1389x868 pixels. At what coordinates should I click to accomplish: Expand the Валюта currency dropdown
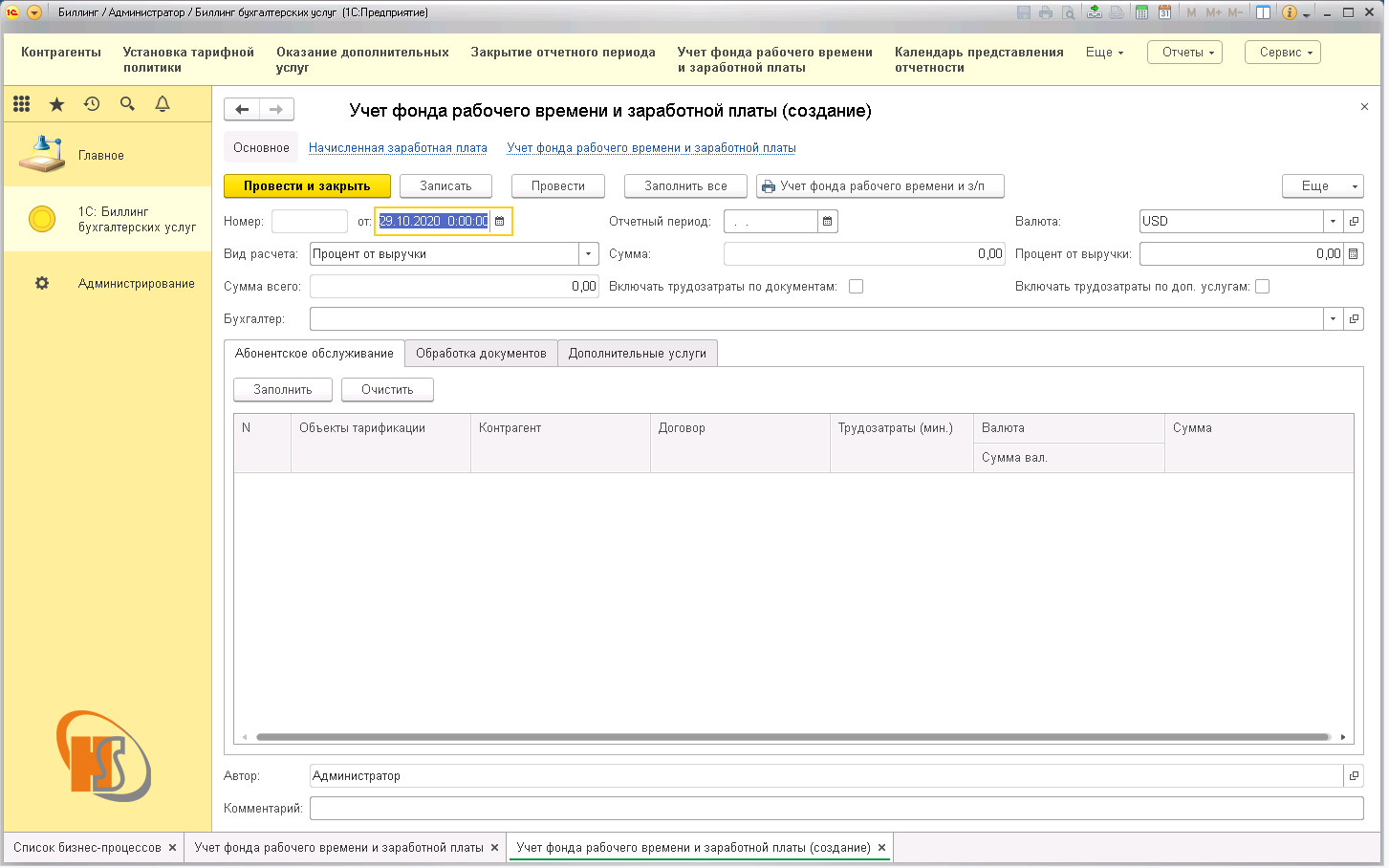[x=1333, y=222]
